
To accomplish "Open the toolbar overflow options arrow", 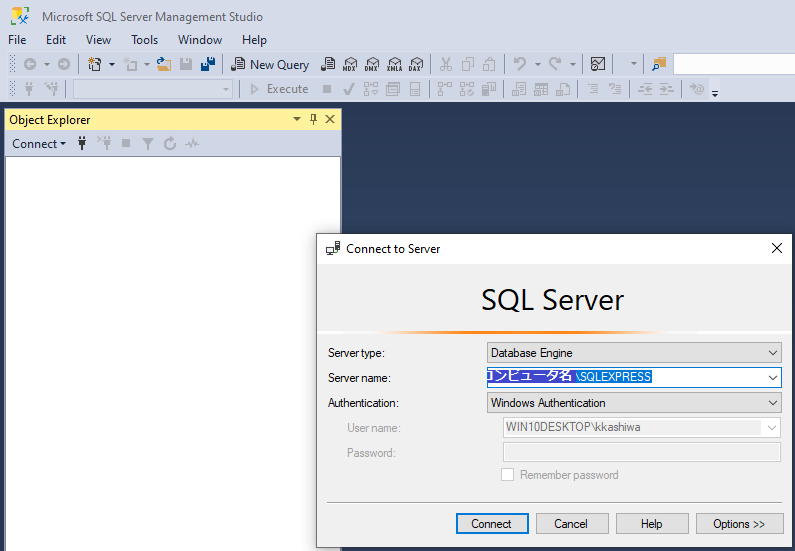I will [715, 93].
